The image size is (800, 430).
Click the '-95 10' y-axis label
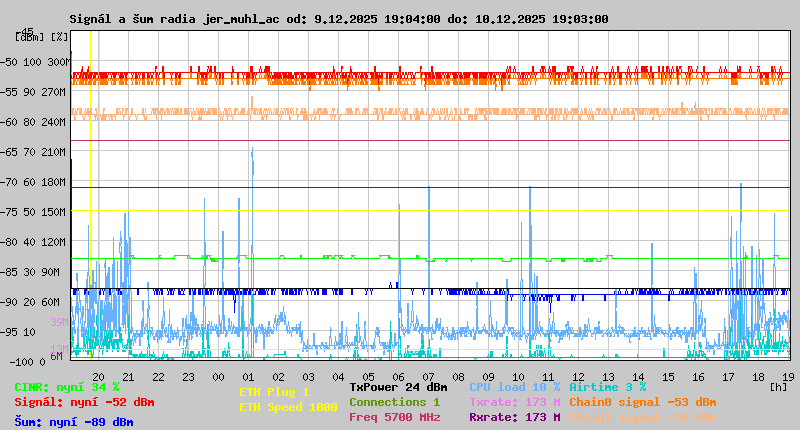[x=18, y=332]
